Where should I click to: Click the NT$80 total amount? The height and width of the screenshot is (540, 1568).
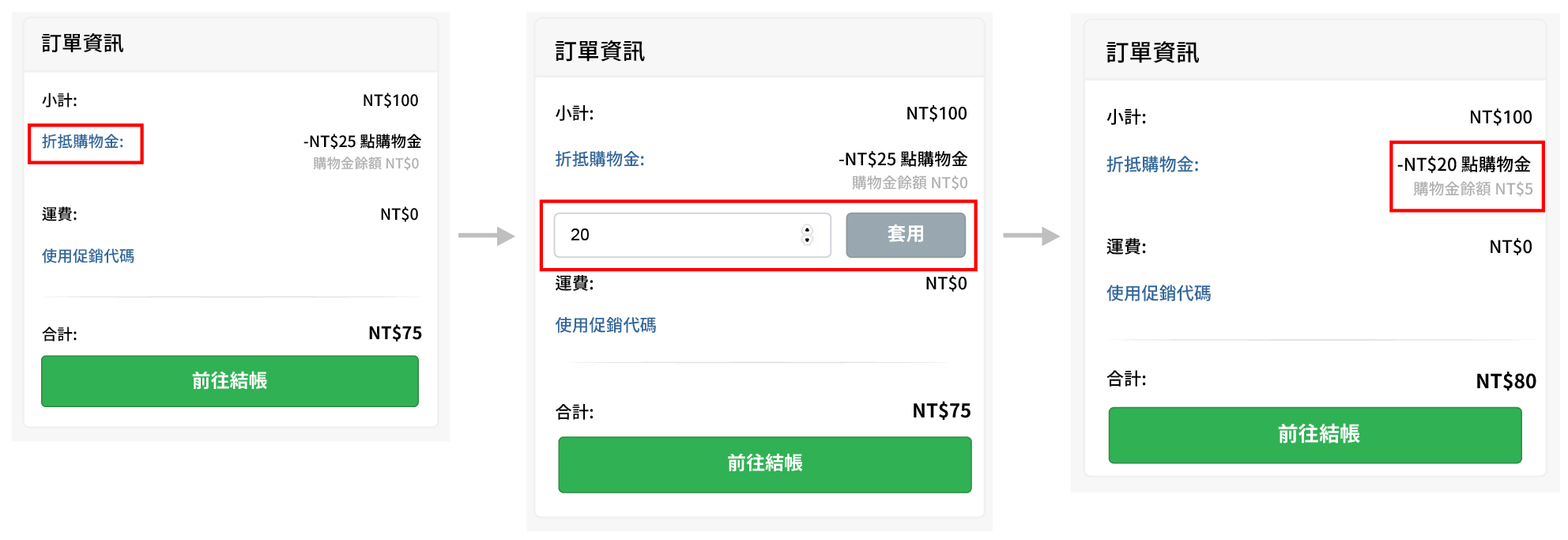[x=1506, y=382]
